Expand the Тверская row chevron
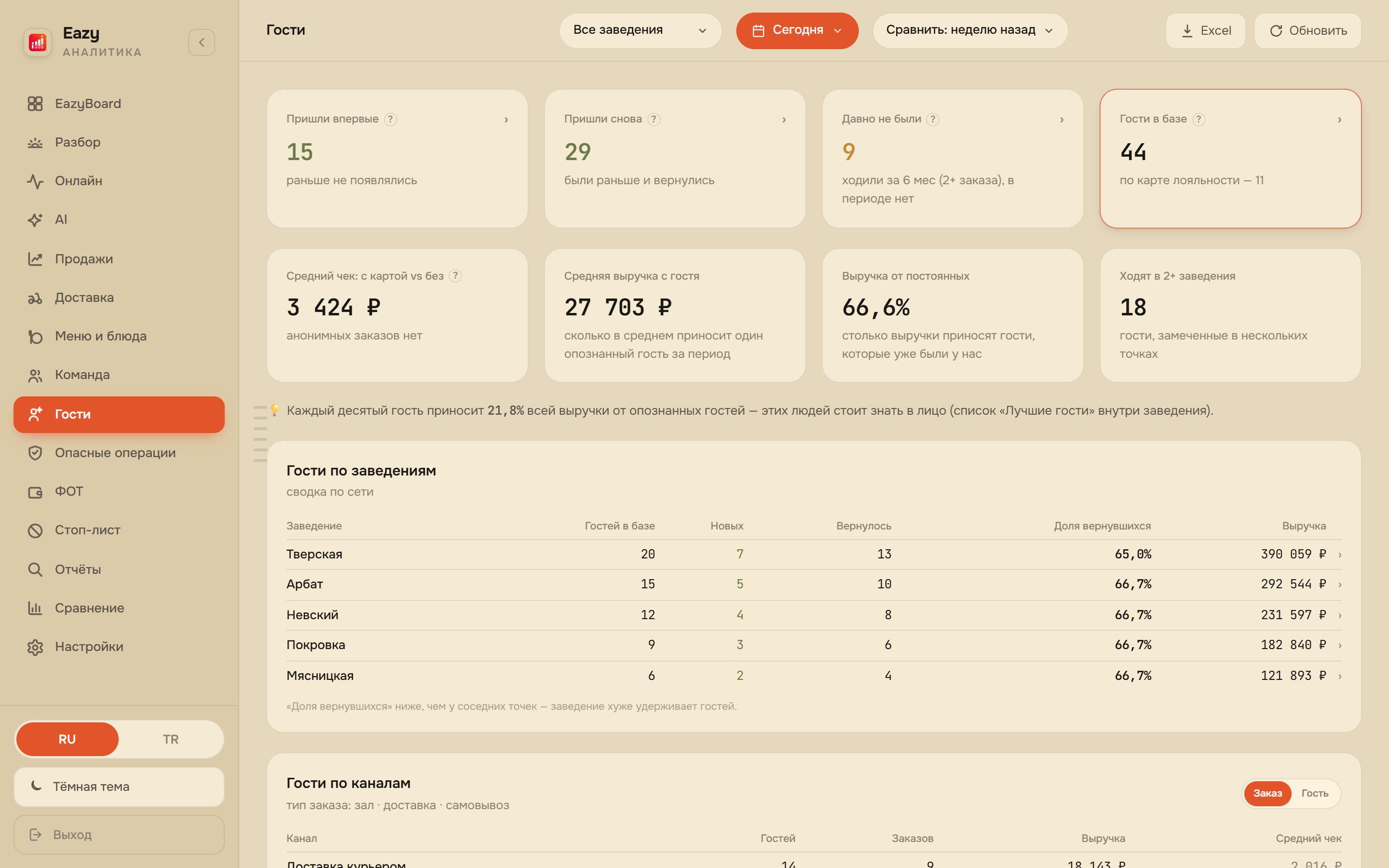Image resolution: width=1389 pixels, height=868 pixels. [1340, 555]
